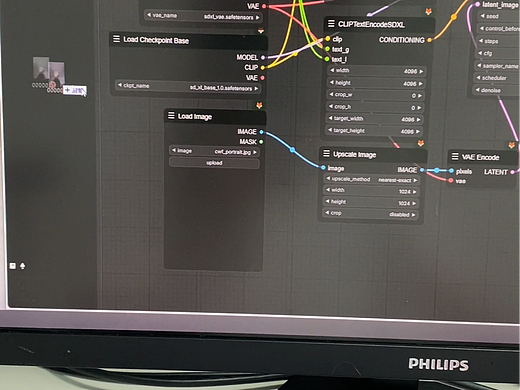Click the seed field on the sampler node
The width and height of the screenshot is (520, 390).
click(x=499, y=16)
